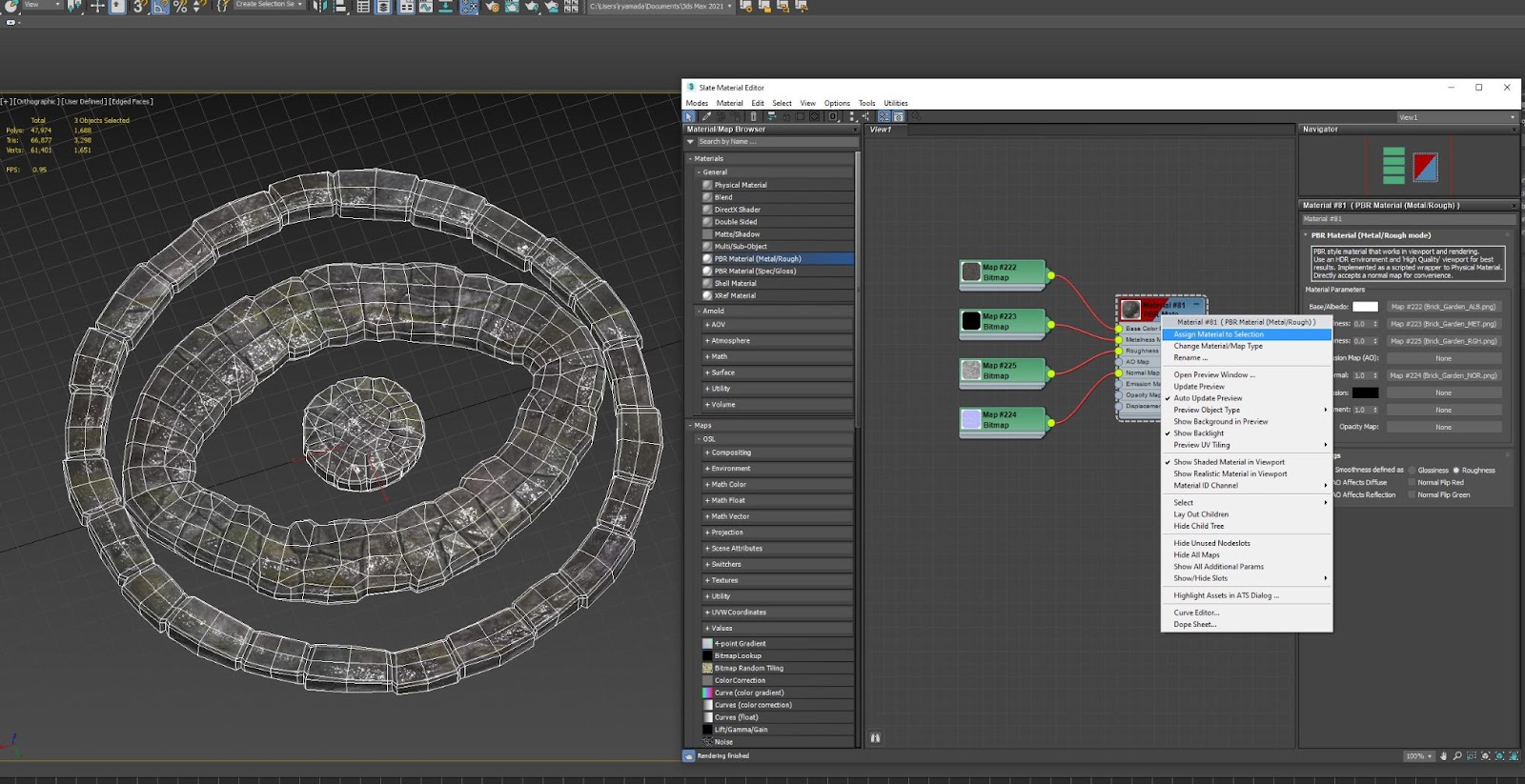The image size is (1525, 784).
Task: Click the teapot Render Setup icon
Action: pyautogui.click(x=492, y=7)
